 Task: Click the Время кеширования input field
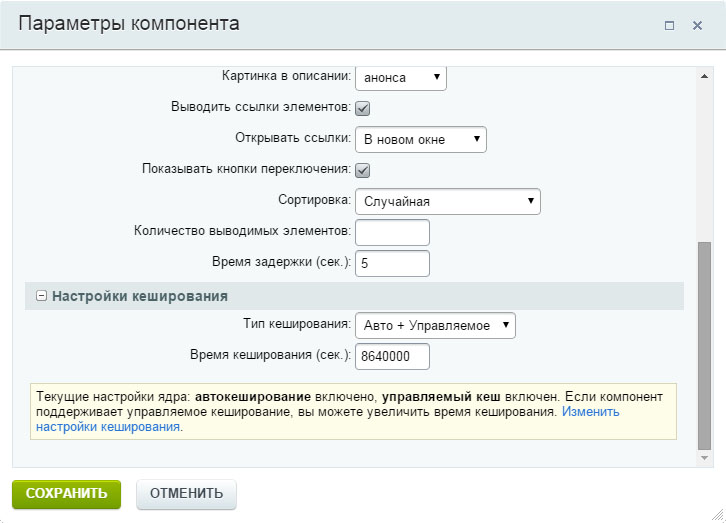click(x=392, y=356)
